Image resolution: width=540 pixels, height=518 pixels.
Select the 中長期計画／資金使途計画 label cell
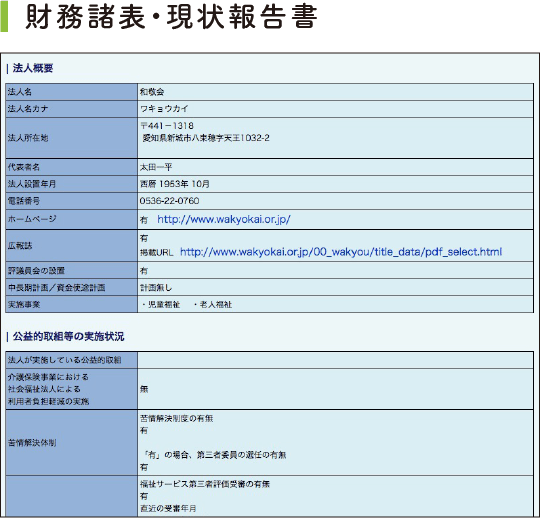(72, 288)
